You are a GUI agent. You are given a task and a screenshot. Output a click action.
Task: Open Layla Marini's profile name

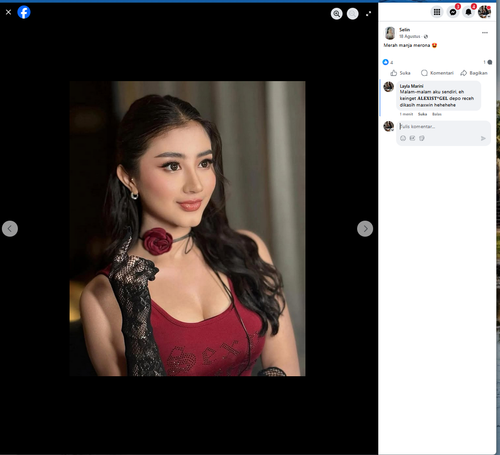click(x=411, y=86)
